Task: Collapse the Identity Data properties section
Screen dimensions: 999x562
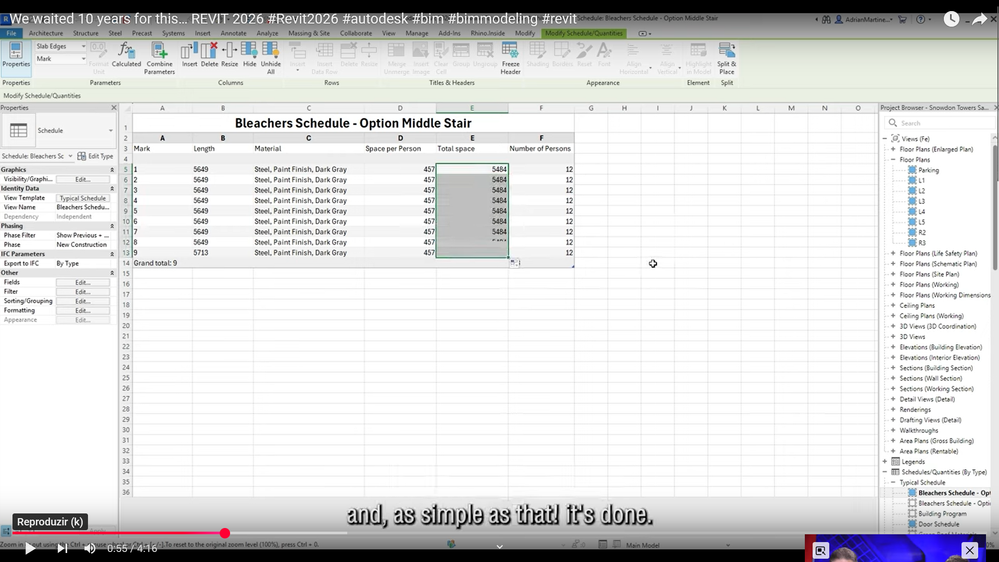Action: click(112, 189)
